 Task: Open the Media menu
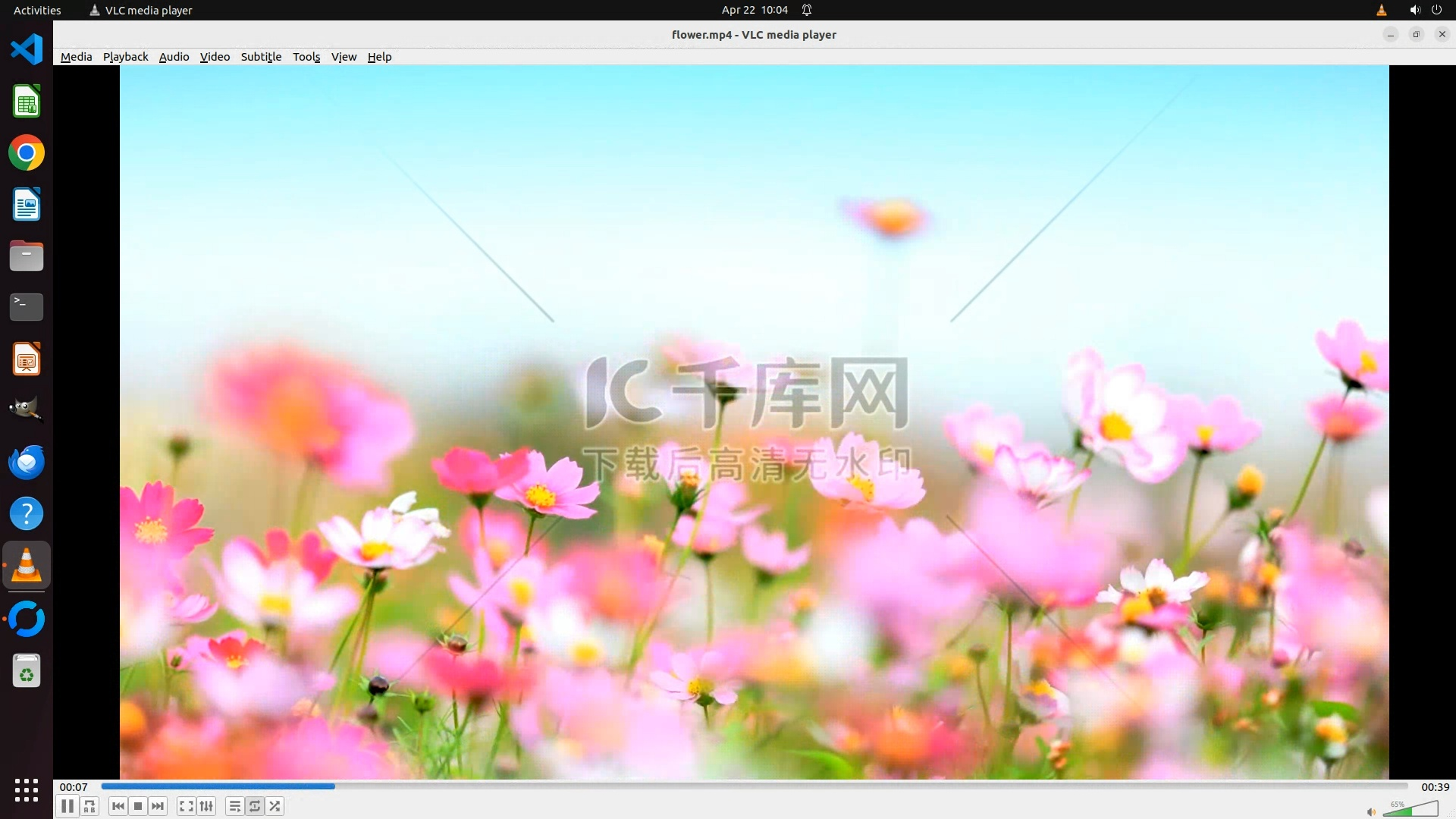coord(76,57)
